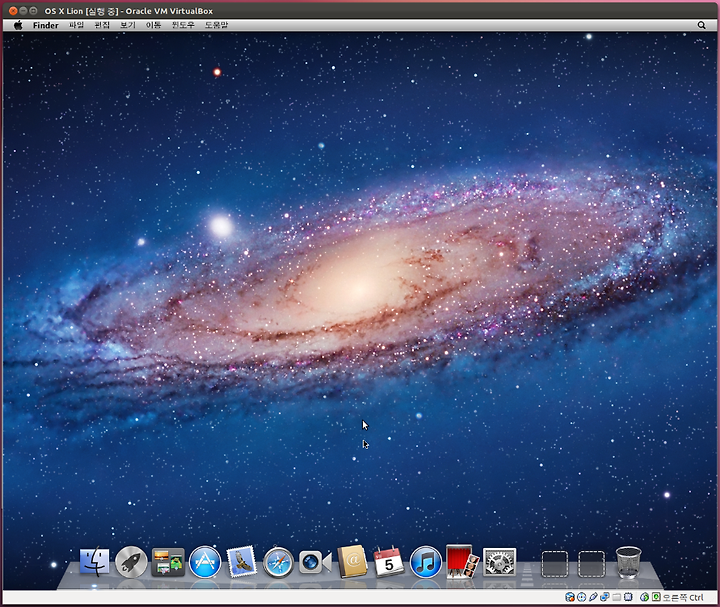Open the 파일 menu
The height and width of the screenshot is (607, 720).
[77, 25]
